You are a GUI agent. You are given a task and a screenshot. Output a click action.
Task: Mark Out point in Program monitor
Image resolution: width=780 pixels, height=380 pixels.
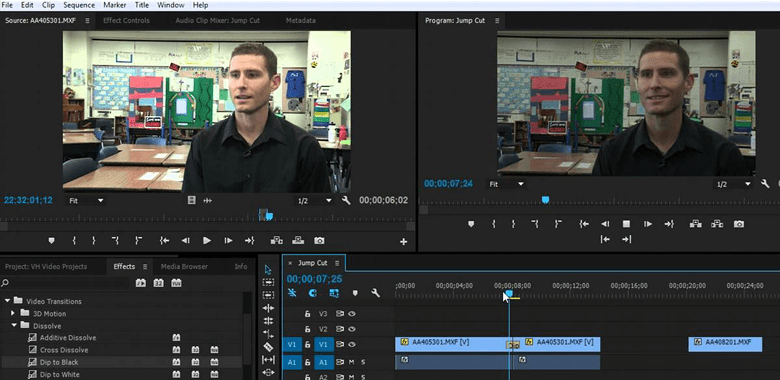point(513,224)
